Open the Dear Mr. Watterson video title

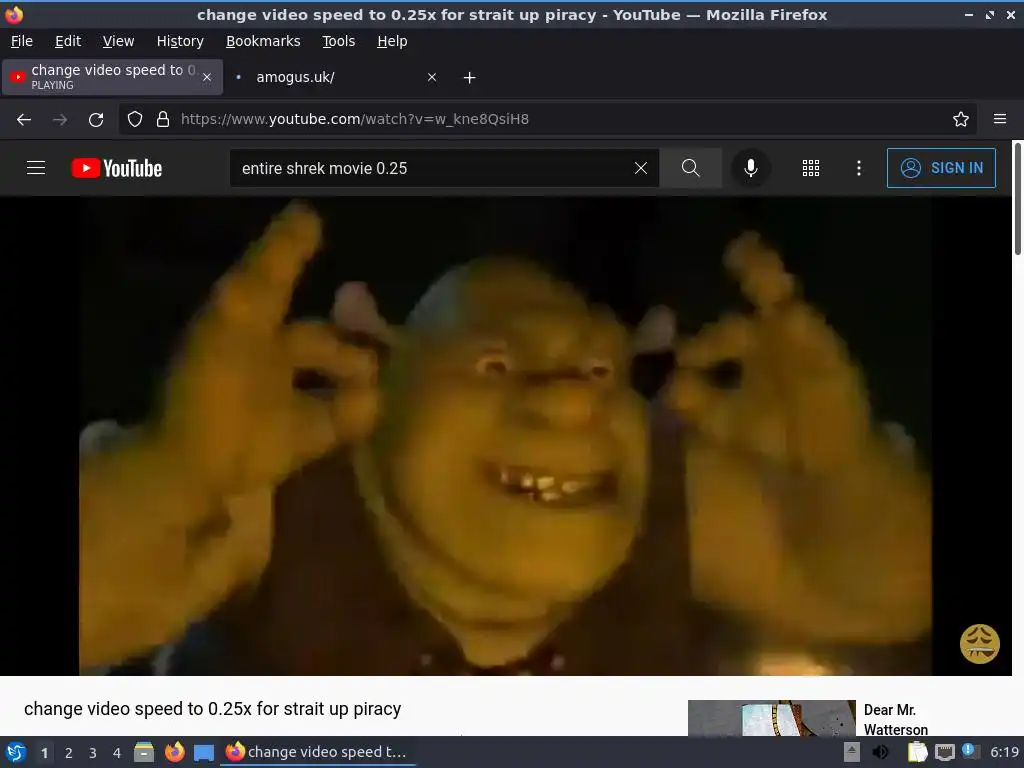click(x=895, y=719)
